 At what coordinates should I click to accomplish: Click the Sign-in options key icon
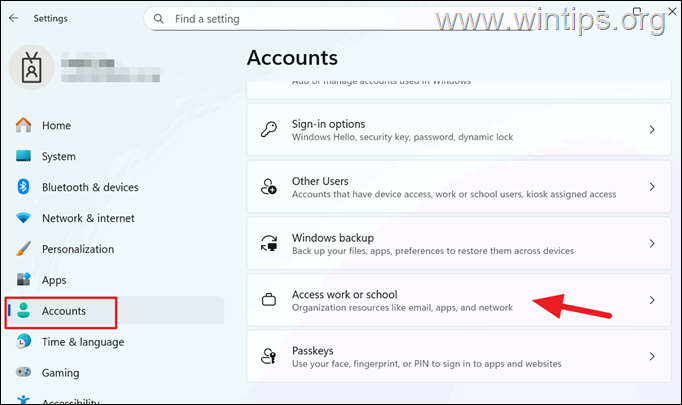click(269, 130)
